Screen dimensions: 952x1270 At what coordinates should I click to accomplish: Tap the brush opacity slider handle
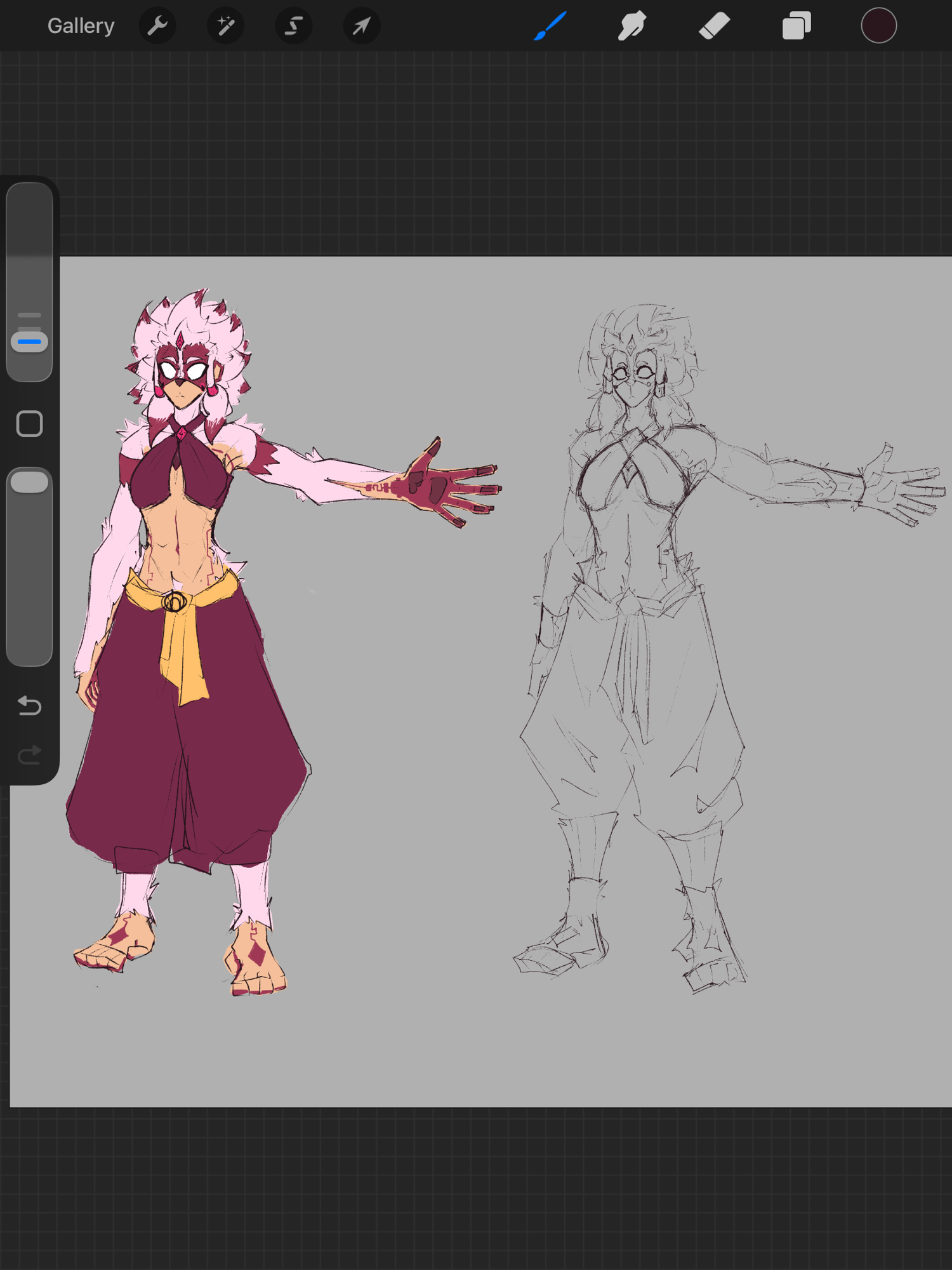(x=30, y=482)
